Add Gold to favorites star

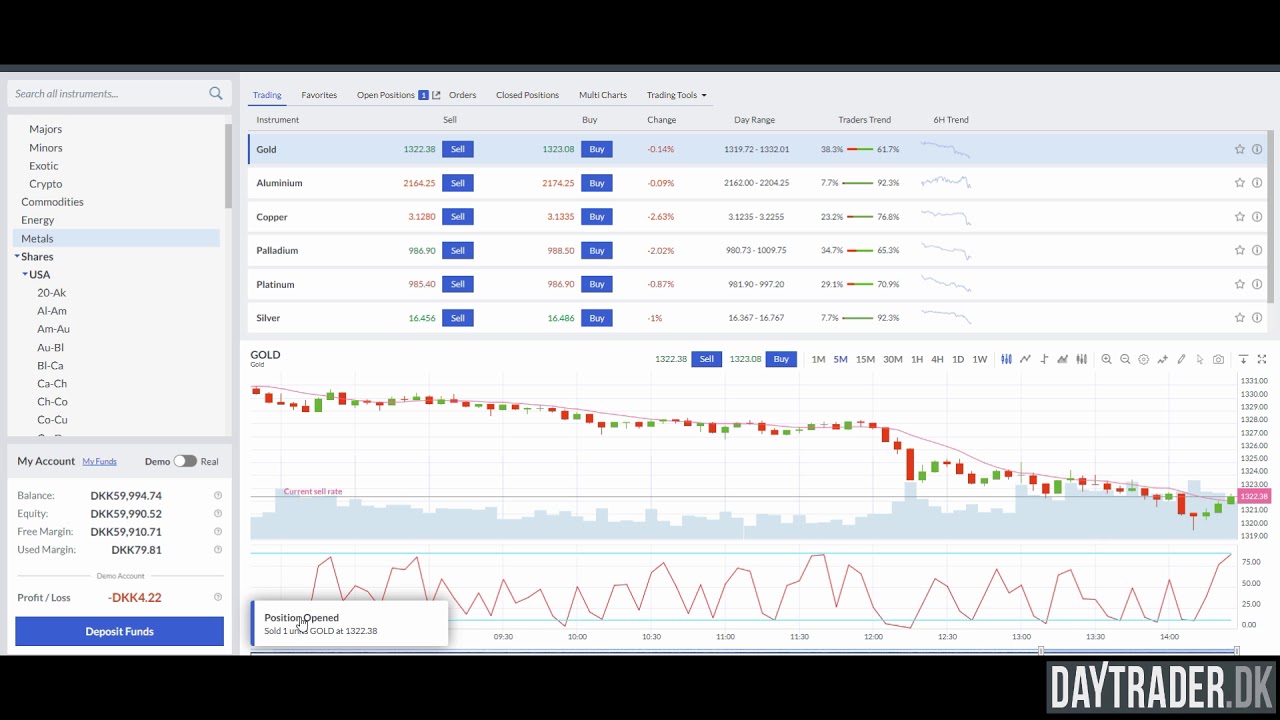point(1239,149)
